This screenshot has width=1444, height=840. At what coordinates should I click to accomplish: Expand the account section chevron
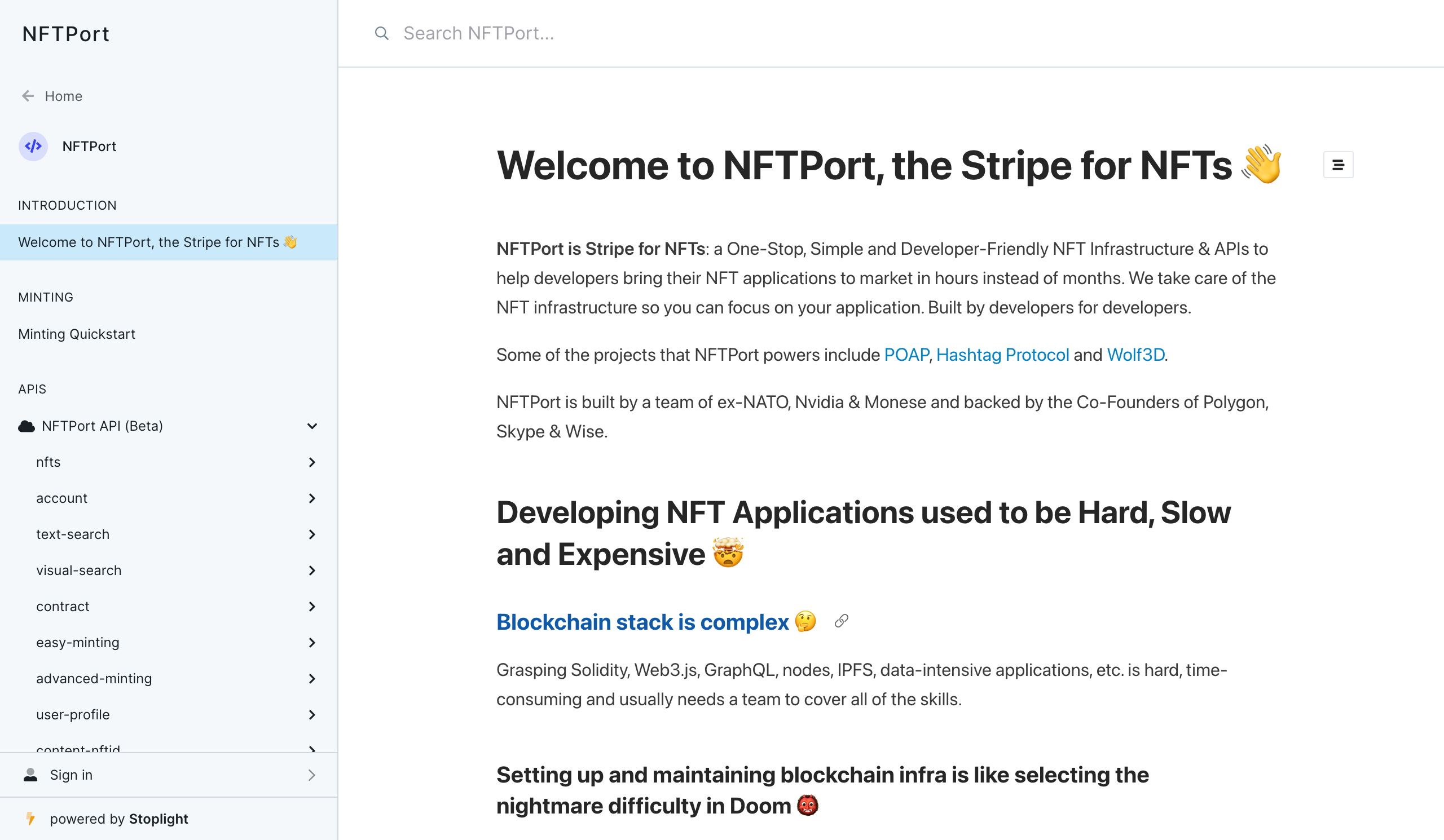coord(312,498)
